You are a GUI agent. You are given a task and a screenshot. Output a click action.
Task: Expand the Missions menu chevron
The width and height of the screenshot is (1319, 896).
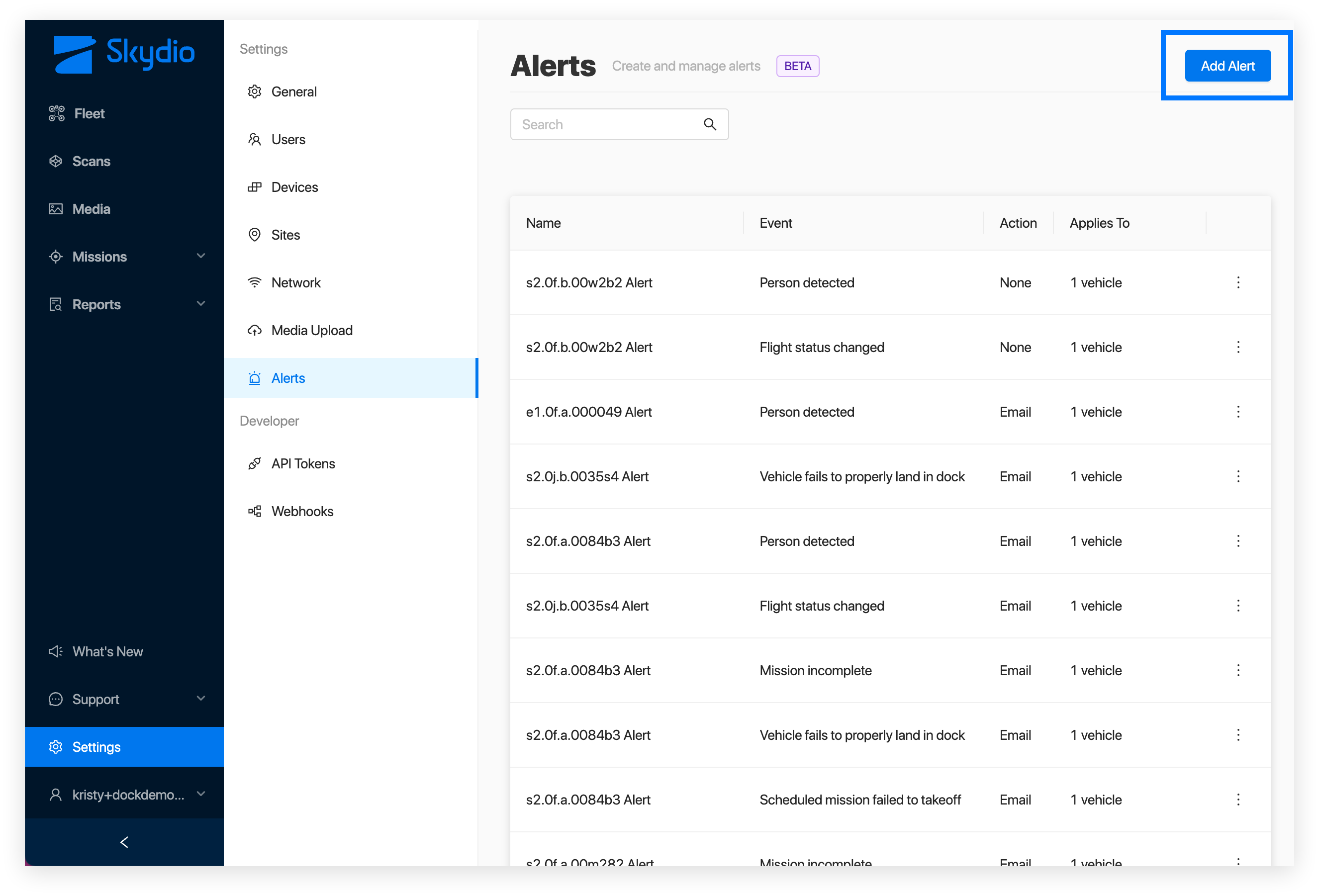pyautogui.click(x=201, y=256)
